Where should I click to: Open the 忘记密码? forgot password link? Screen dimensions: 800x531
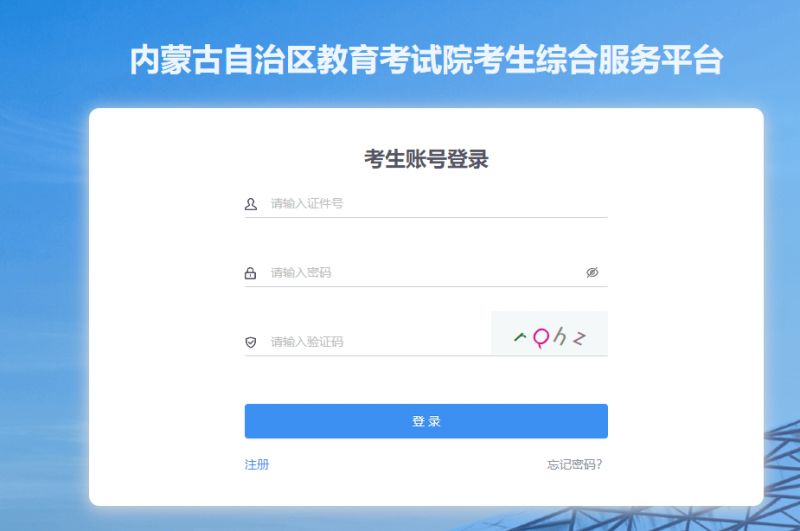click(574, 464)
